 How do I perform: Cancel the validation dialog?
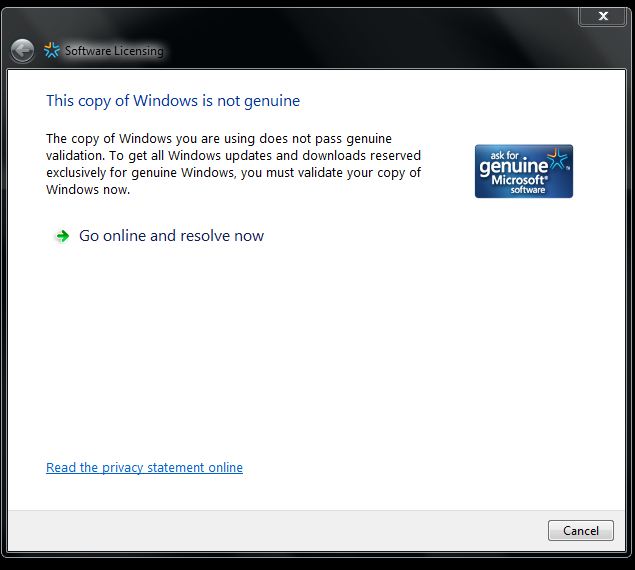tap(581, 530)
